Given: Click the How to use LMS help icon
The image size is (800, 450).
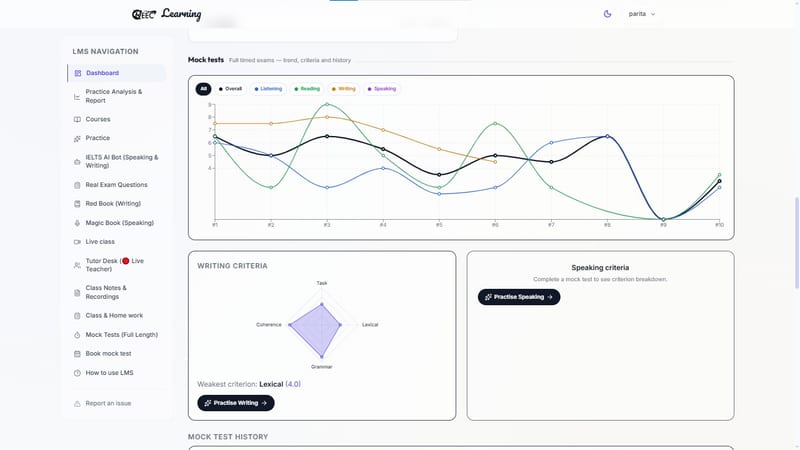Looking at the screenshot, I should point(77,373).
